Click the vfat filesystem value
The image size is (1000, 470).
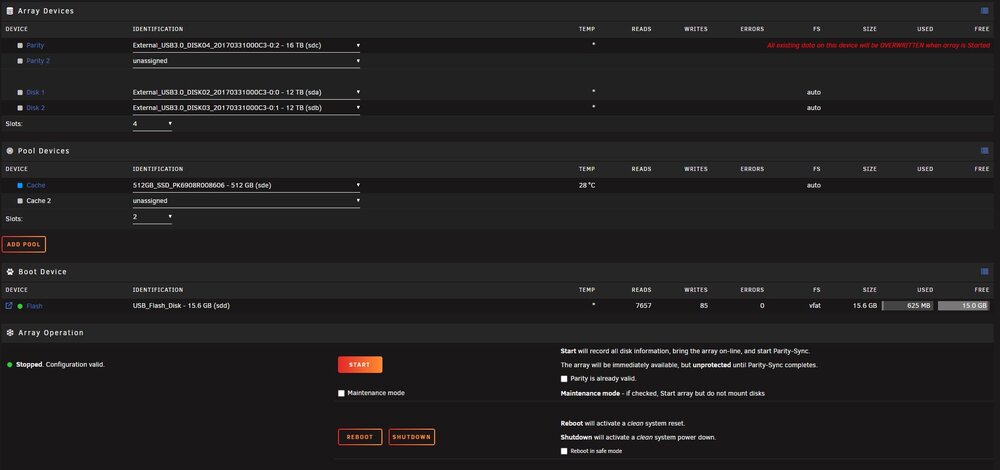pos(814,306)
